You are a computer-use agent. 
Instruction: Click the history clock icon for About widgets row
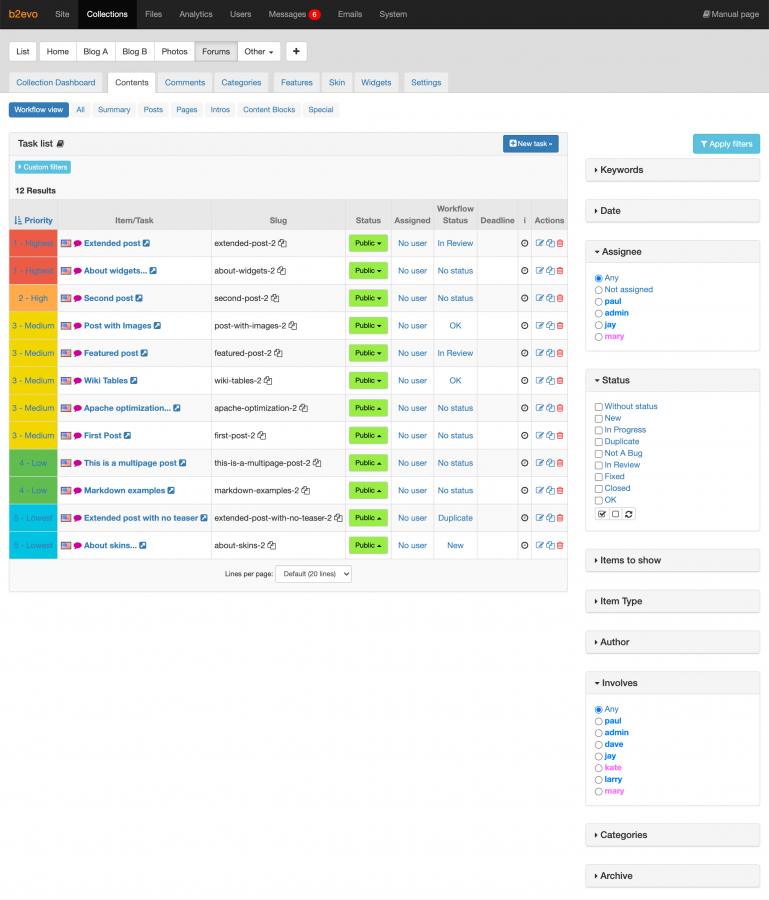click(x=525, y=271)
